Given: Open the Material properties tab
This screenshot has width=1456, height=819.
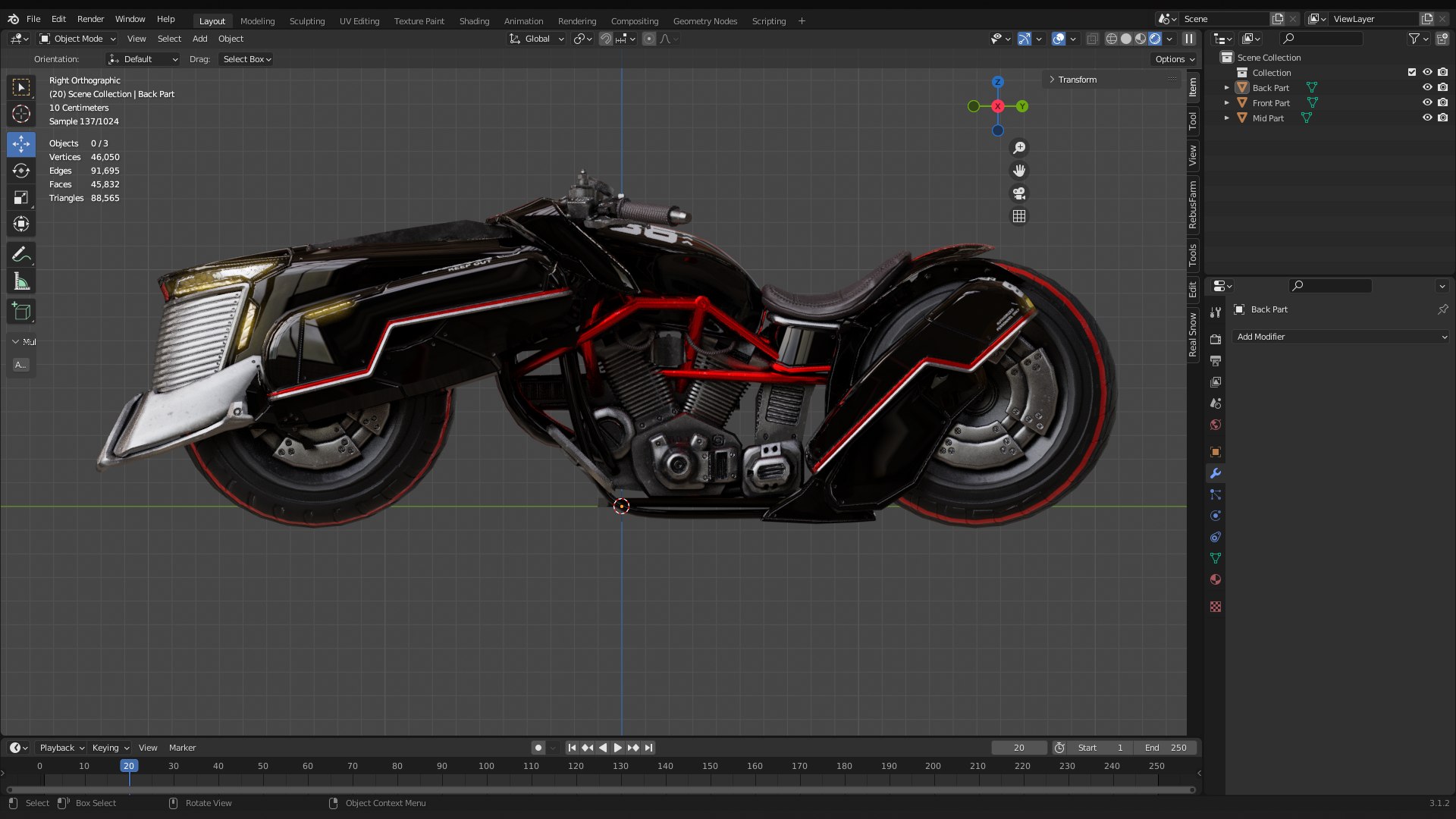Looking at the screenshot, I should pyautogui.click(x=1216, y=579).
